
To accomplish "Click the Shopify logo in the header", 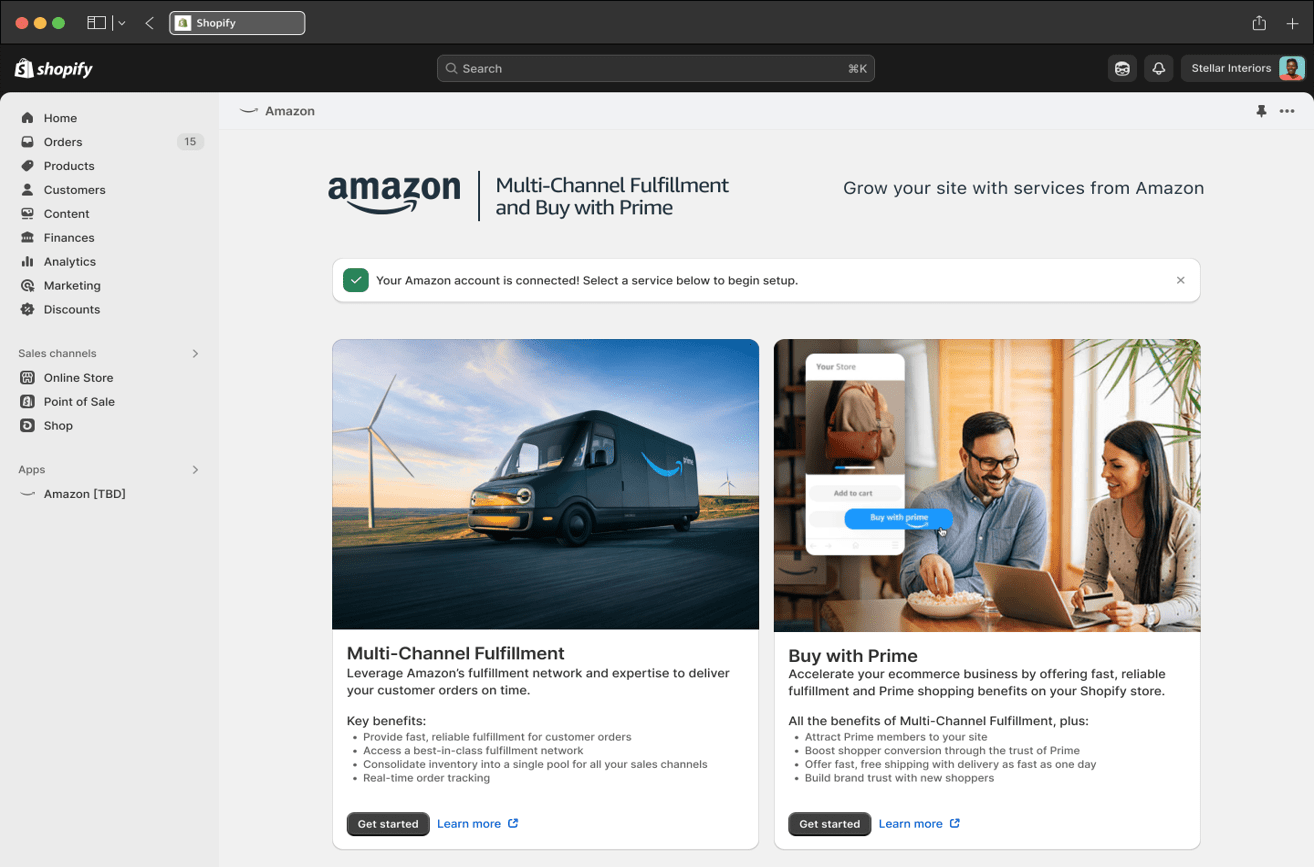I will (x=54, y=68).
